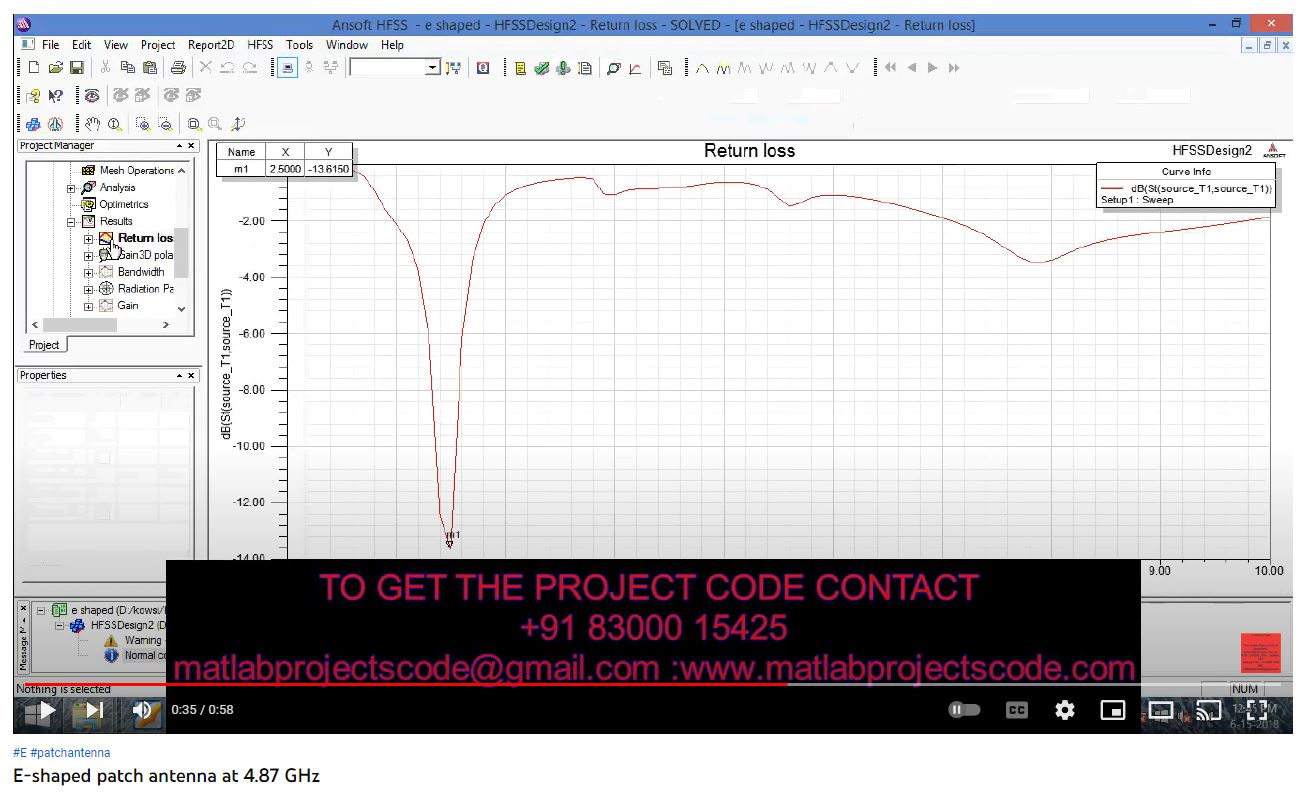Image resolution: width=1304 pixels, height=794 pixels.
Task: Open the Help menu
Action: 392,45
